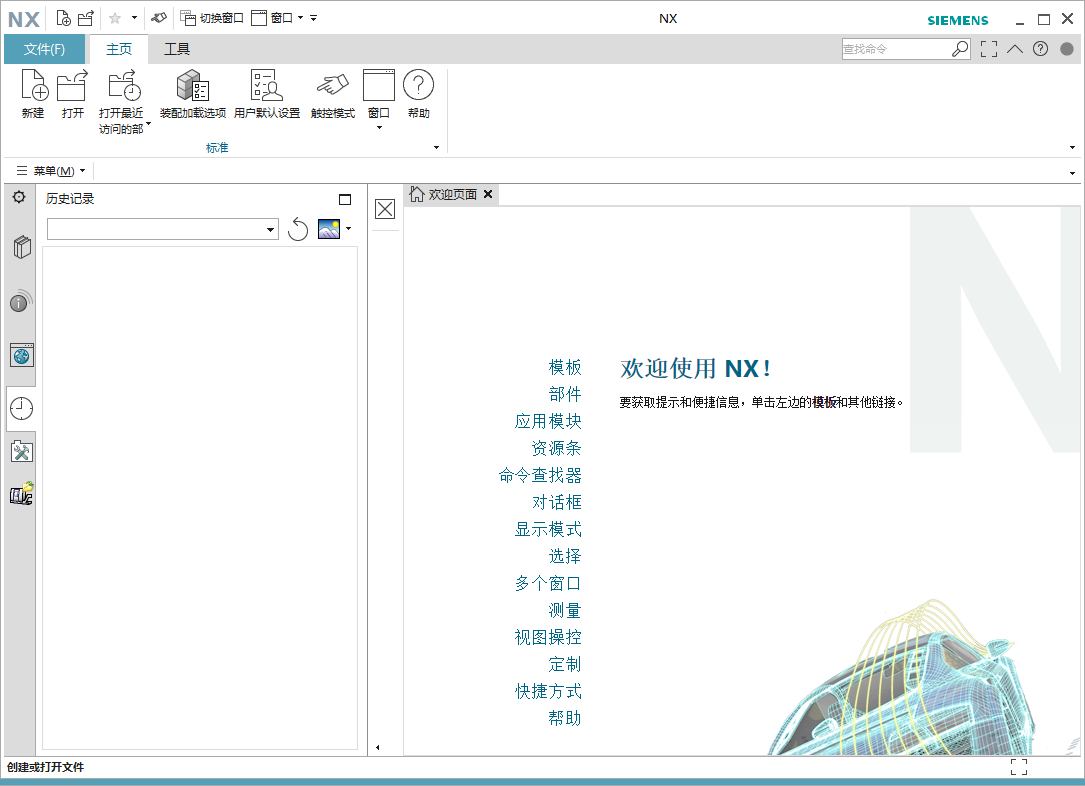The width and height of the screenshot is (1085, 786).
Task: Open the resource bar gear settings icon
Action: click(x=19, y=197)
